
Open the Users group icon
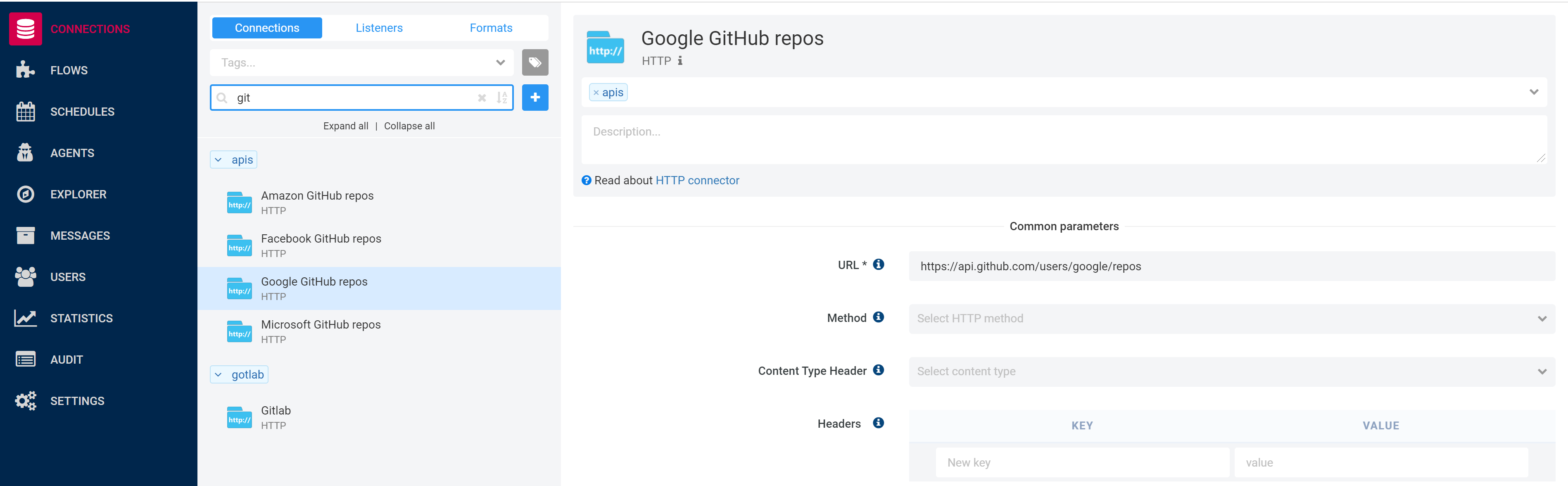point(26,277)
